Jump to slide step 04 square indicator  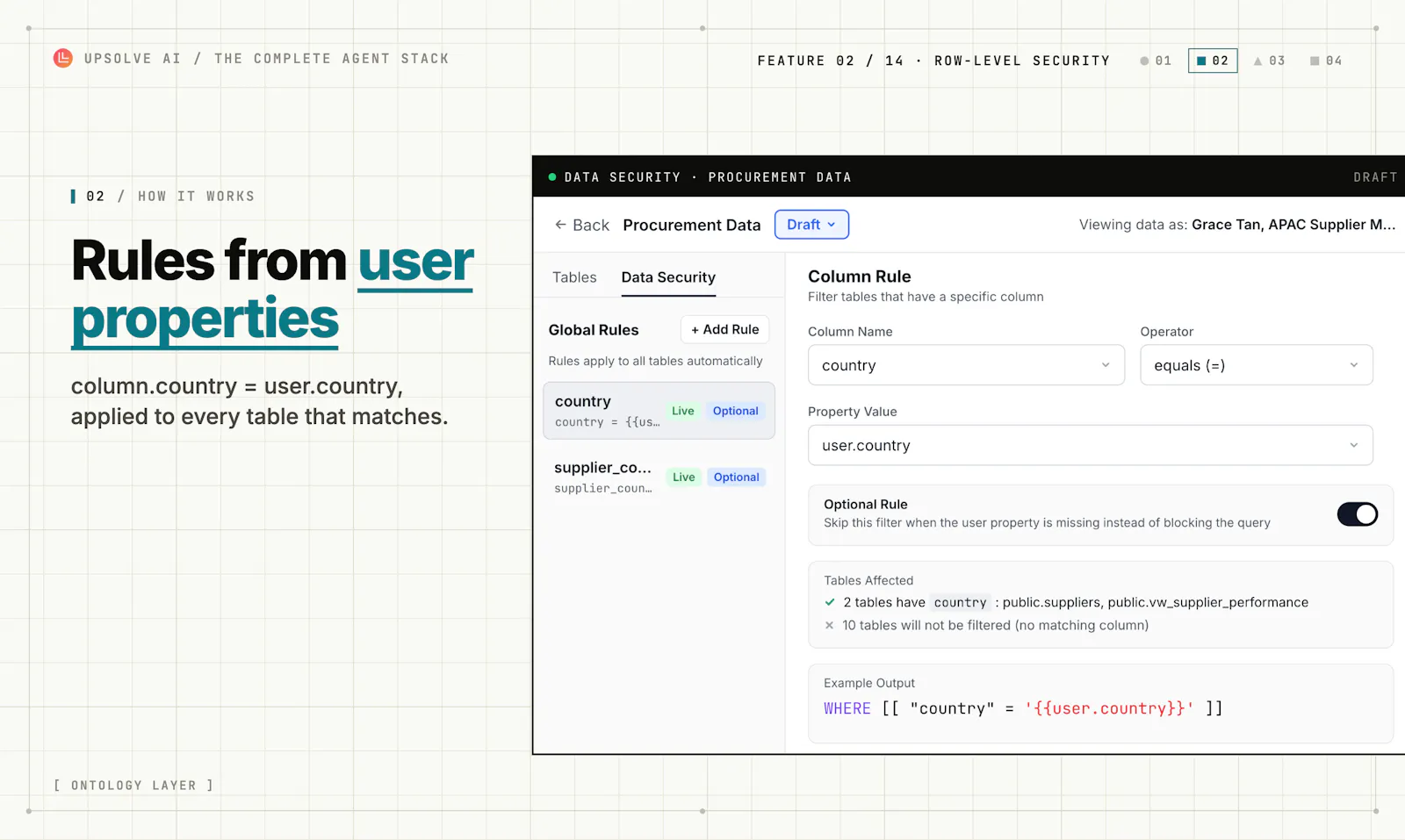(1326, 61)
